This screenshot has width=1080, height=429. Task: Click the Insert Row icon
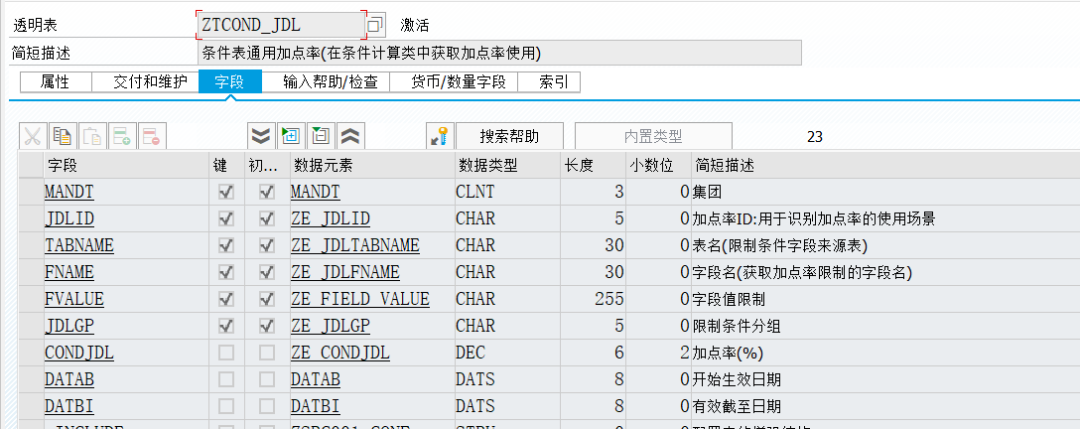(123, 136)
